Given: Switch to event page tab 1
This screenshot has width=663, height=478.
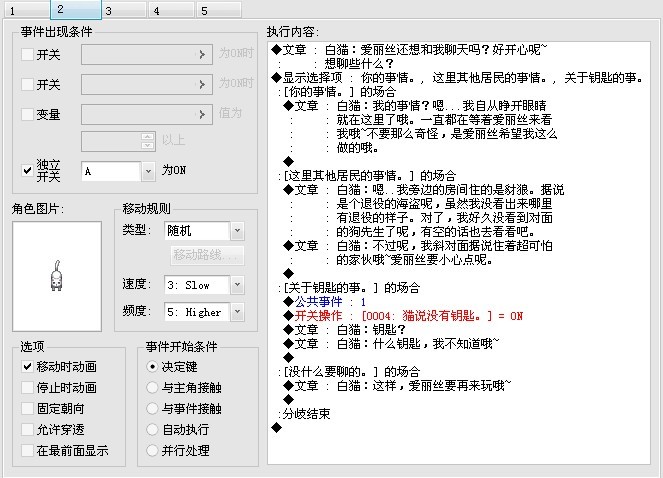Looking at the screenshot, I should click(27, 10).
